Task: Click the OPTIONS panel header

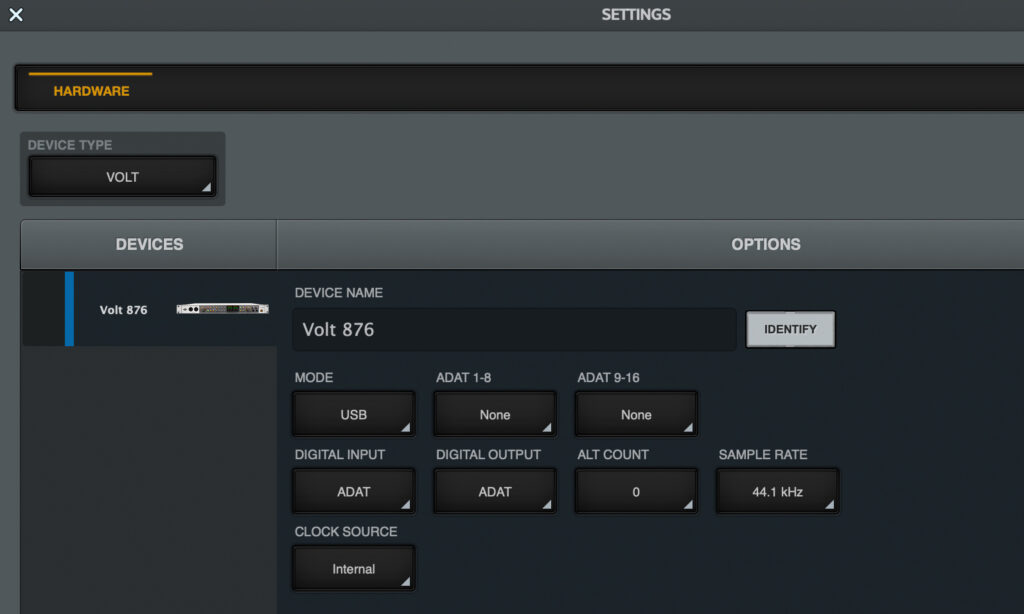Action: [765, 244]
